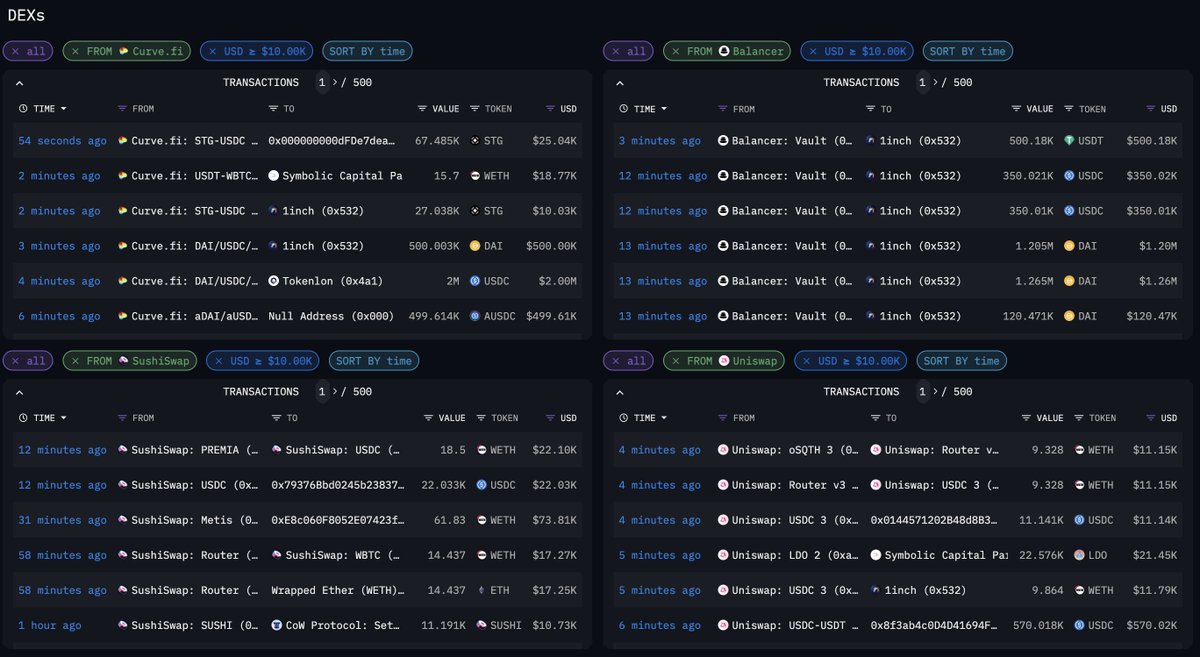Remove the FROM Uniswap filter chip

coord(676,361)
